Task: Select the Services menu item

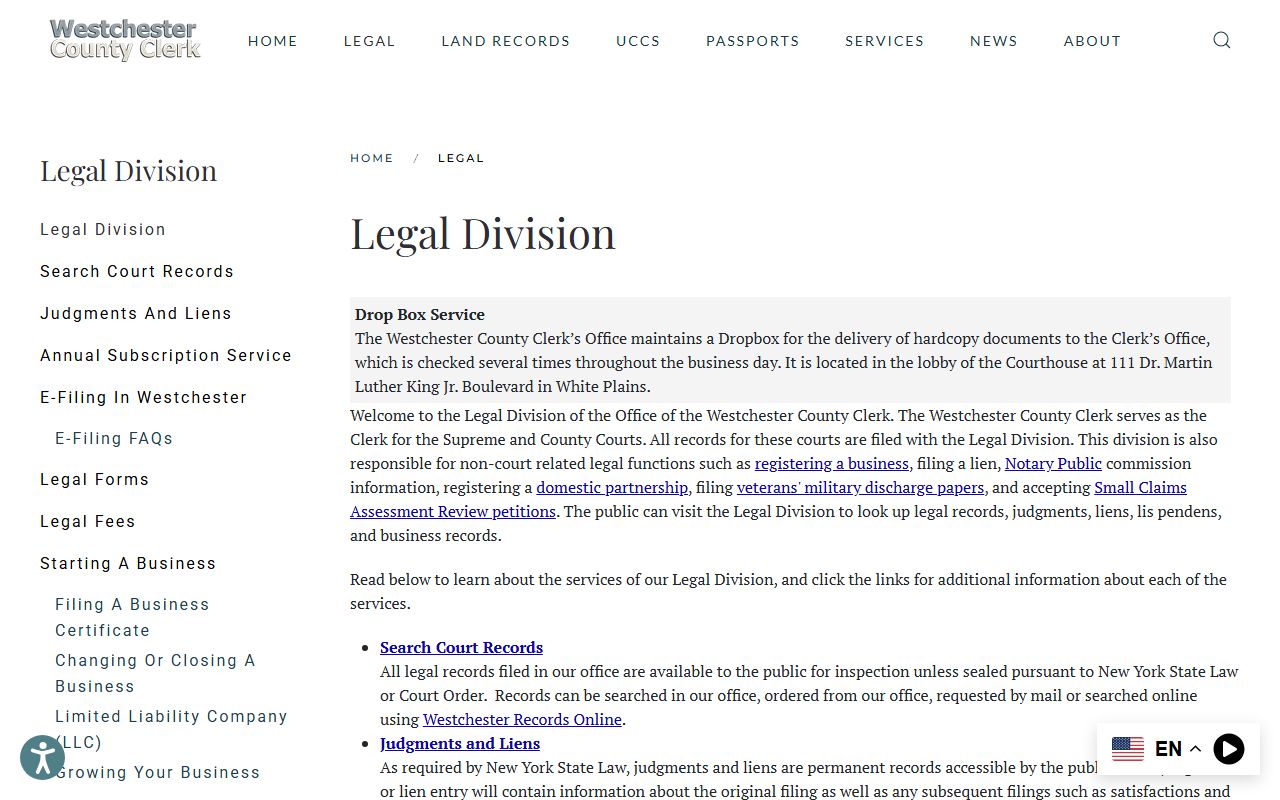Action: (885, 41)
